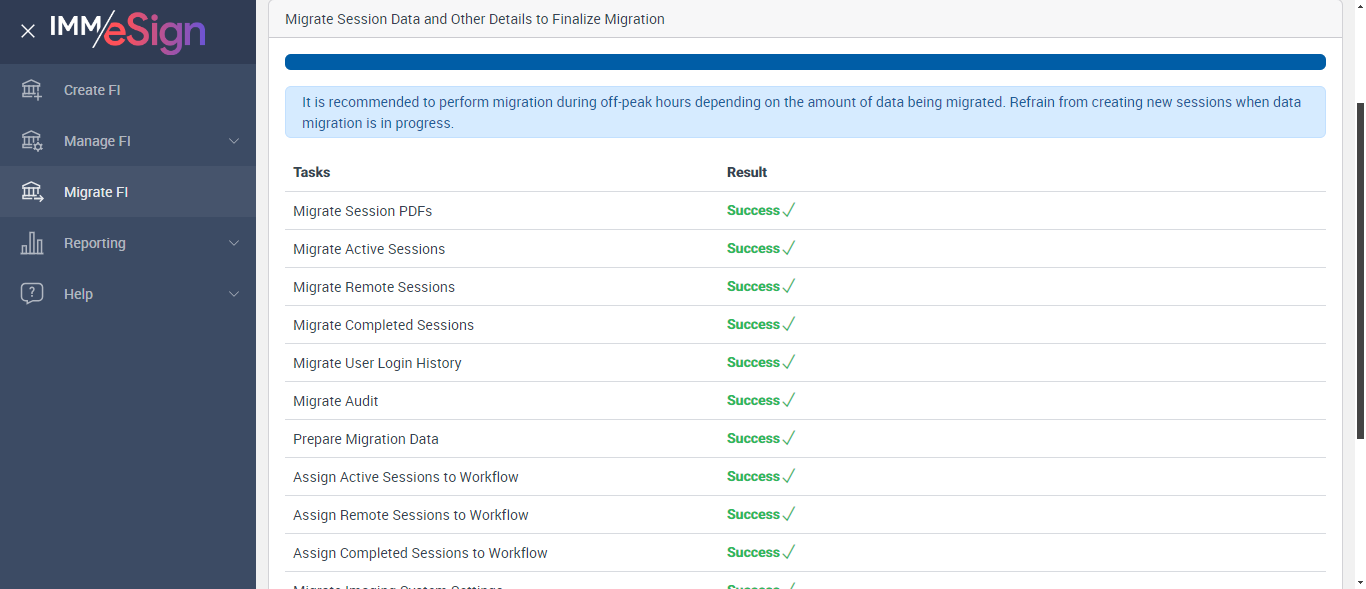The image size is (1366, 589).
Task: Select Assign Remote Sessions to Workflow task
Action: (x=411, y=515)
